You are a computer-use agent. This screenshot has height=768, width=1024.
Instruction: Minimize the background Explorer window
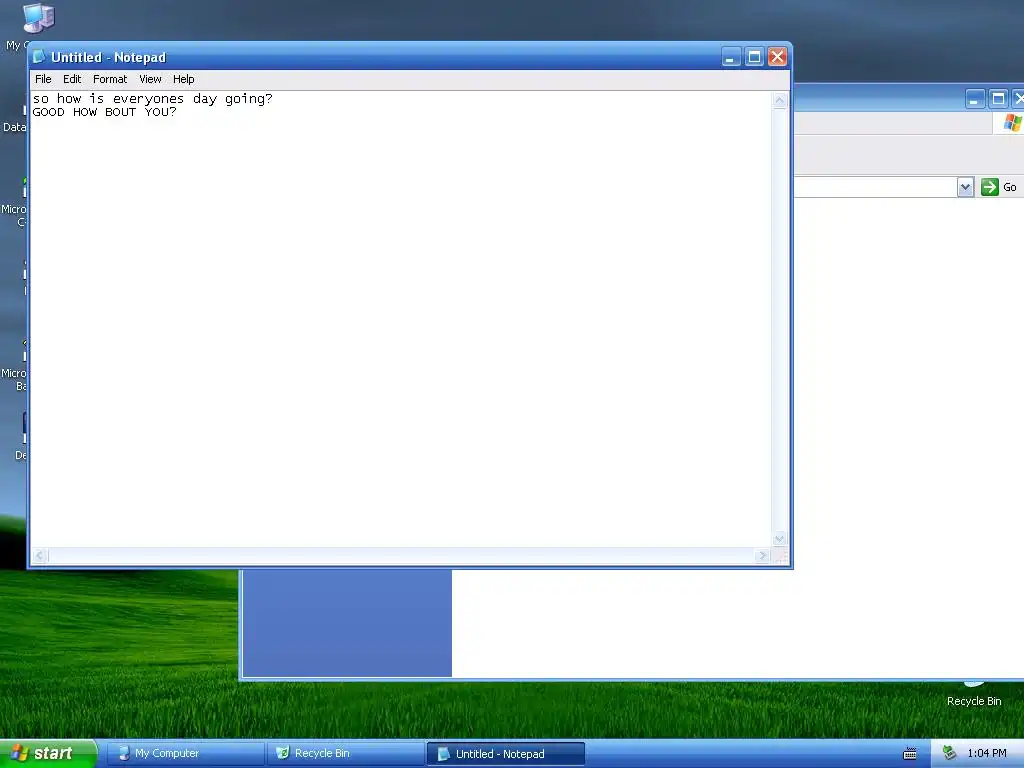coord(974,99)
